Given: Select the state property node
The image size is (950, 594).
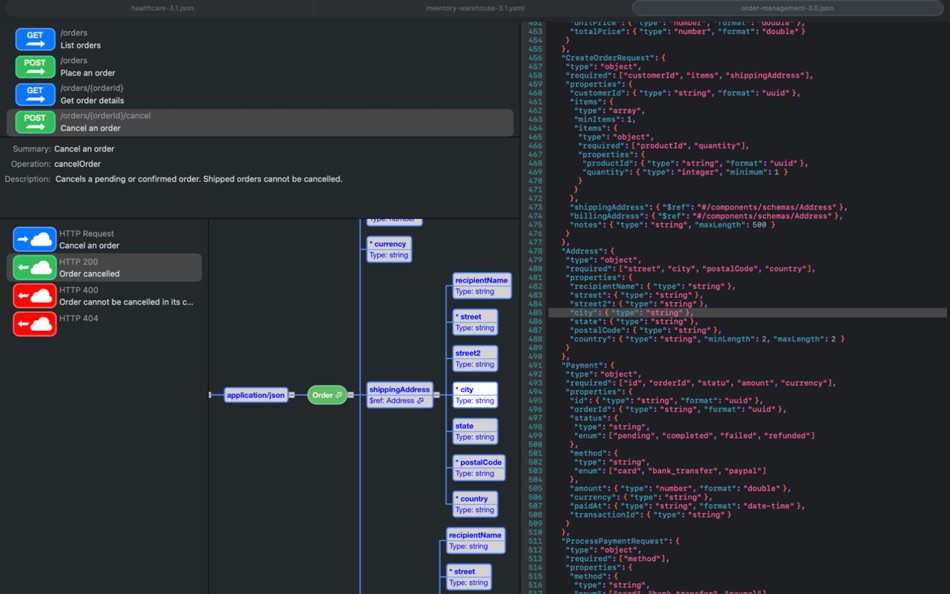Looking at the screenshot, I should coord(475,432).
